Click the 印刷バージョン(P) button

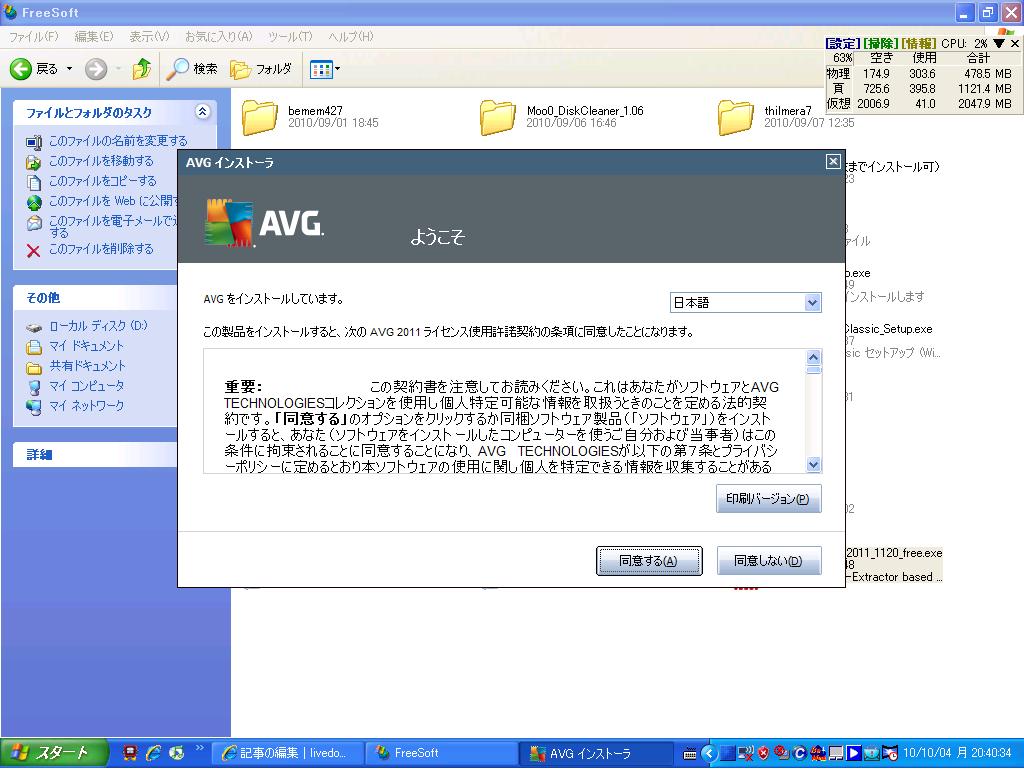[x=769, y=499]
